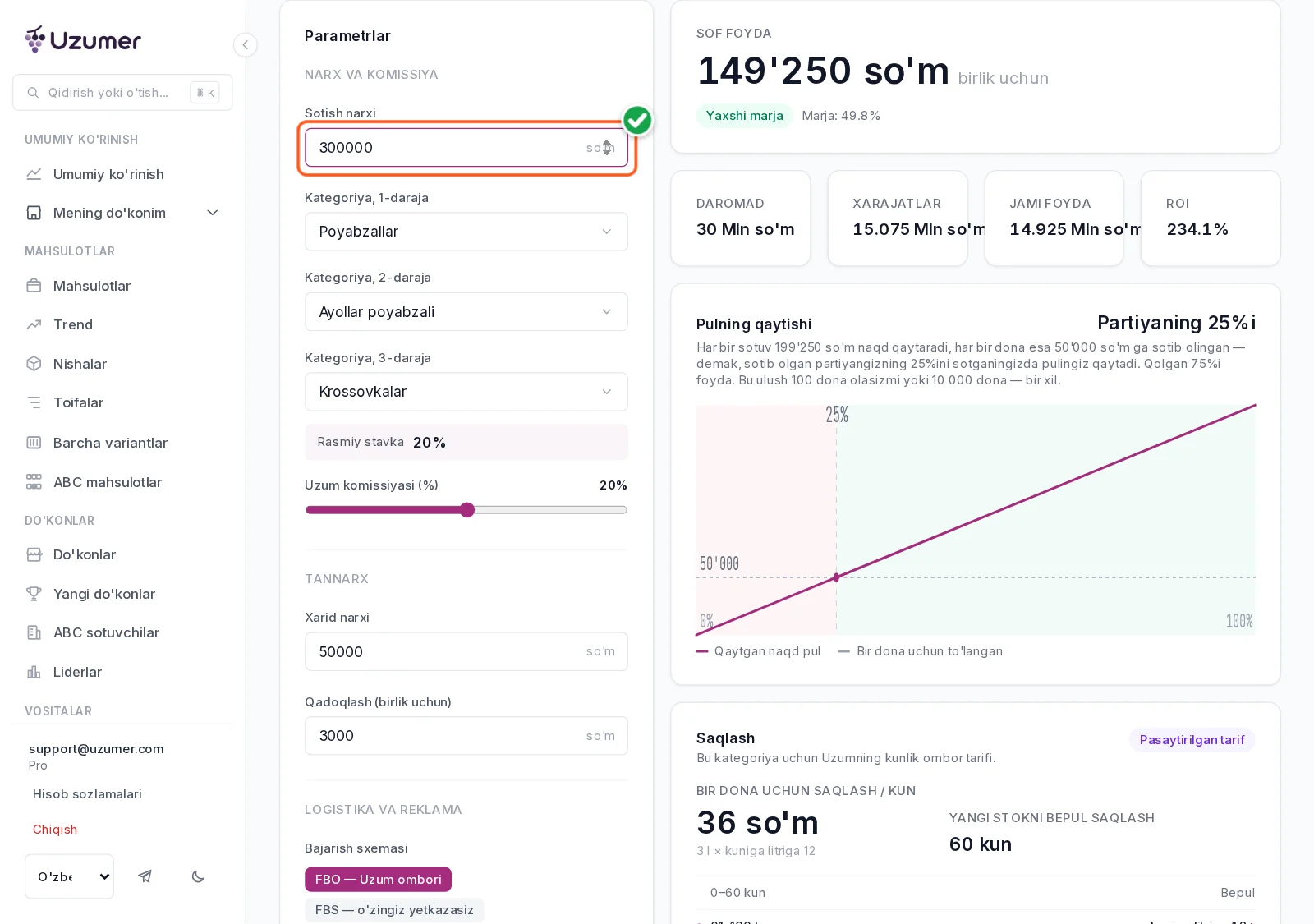Image resolution: width=1314 pixels, height=924 pixels.
Task: Click the Barcha variantlar icon
Action: [34, 443]
